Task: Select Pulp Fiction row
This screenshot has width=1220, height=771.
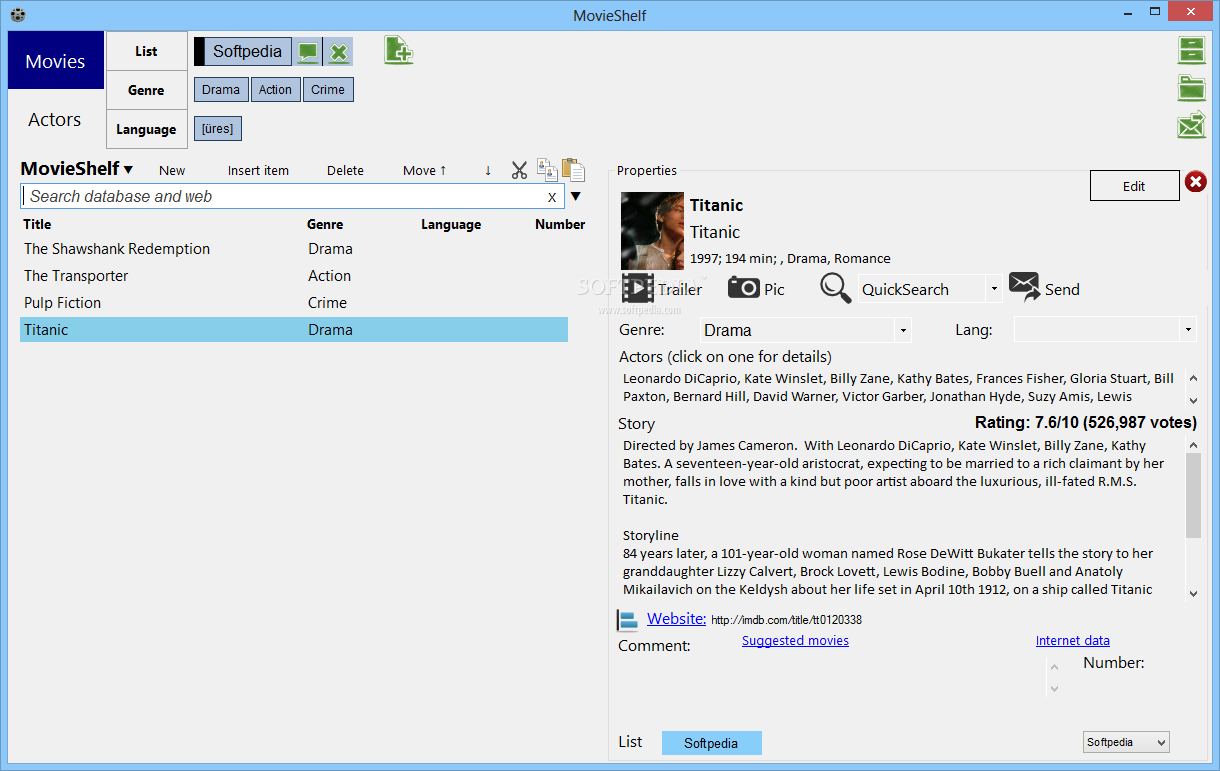Action: click(x=294, y=303)
